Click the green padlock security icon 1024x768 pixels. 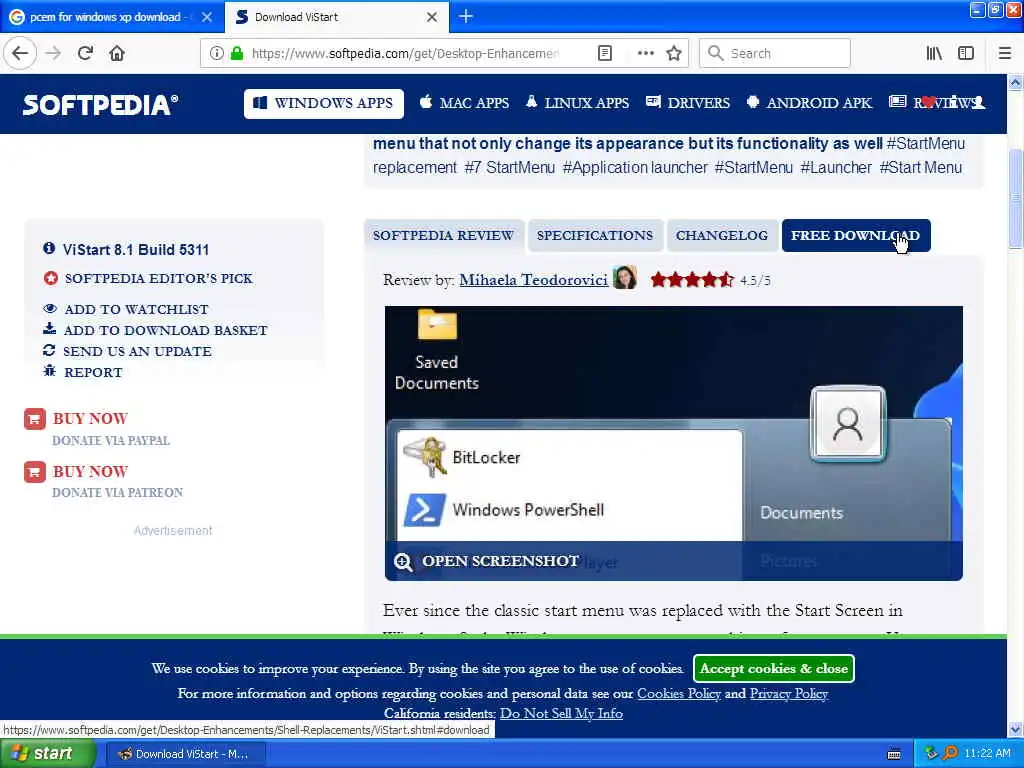click(x=237, y=53)
